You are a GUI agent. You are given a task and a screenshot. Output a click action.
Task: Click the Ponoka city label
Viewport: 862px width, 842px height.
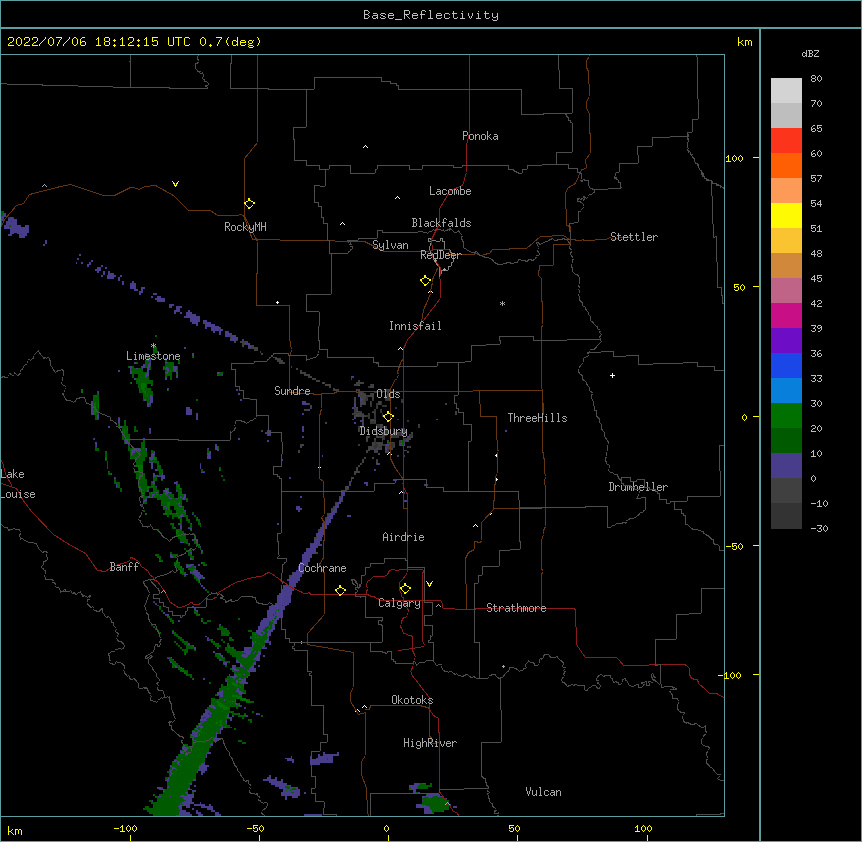(480, 136)
